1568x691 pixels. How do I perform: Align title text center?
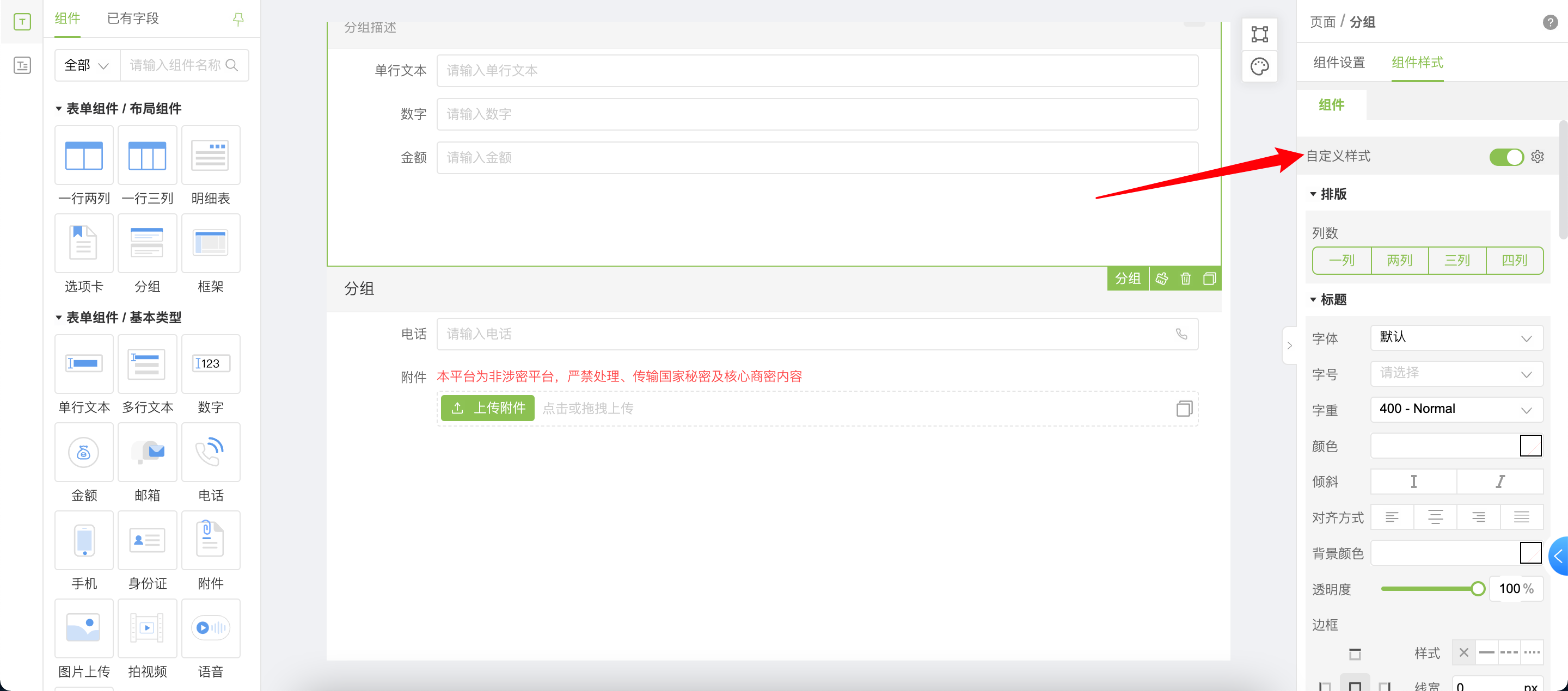click(x=1435, y=517)
